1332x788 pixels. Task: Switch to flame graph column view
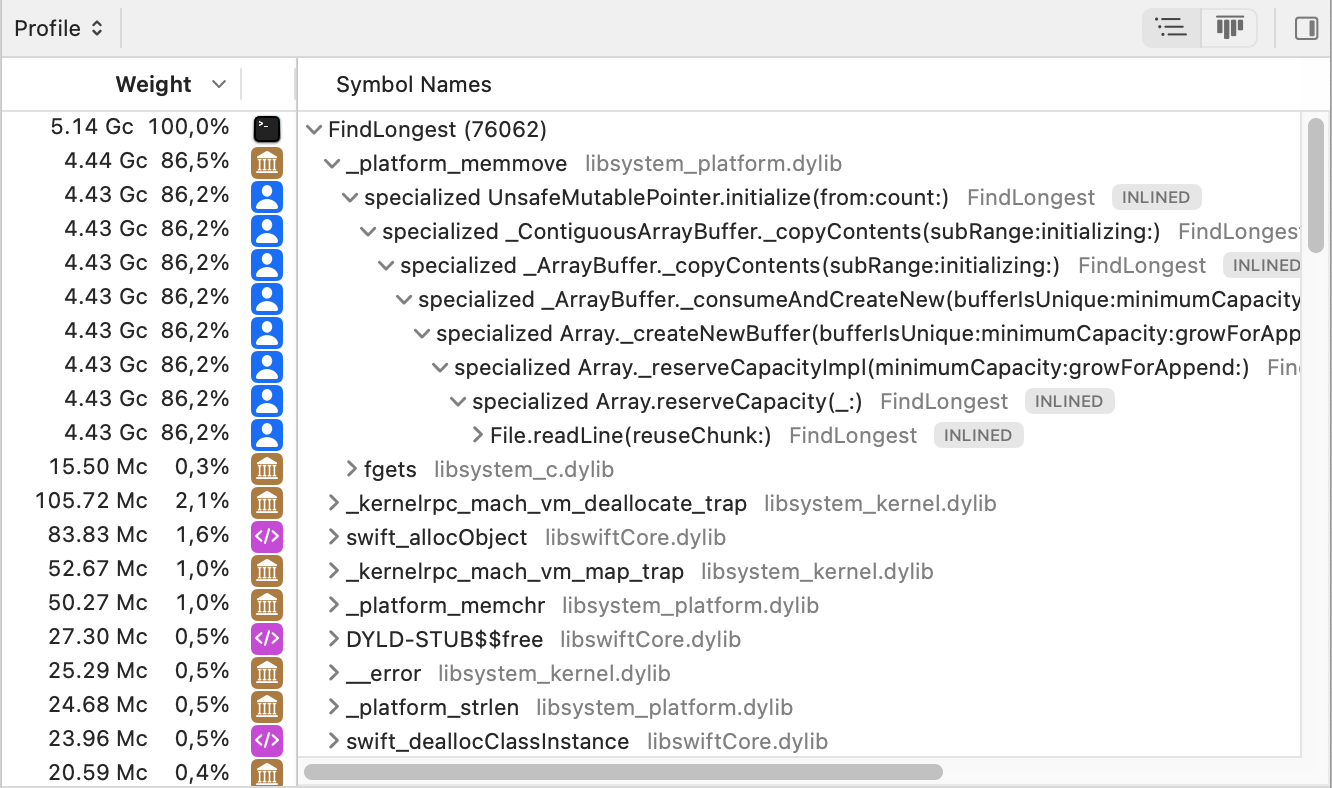(1229, 28)
